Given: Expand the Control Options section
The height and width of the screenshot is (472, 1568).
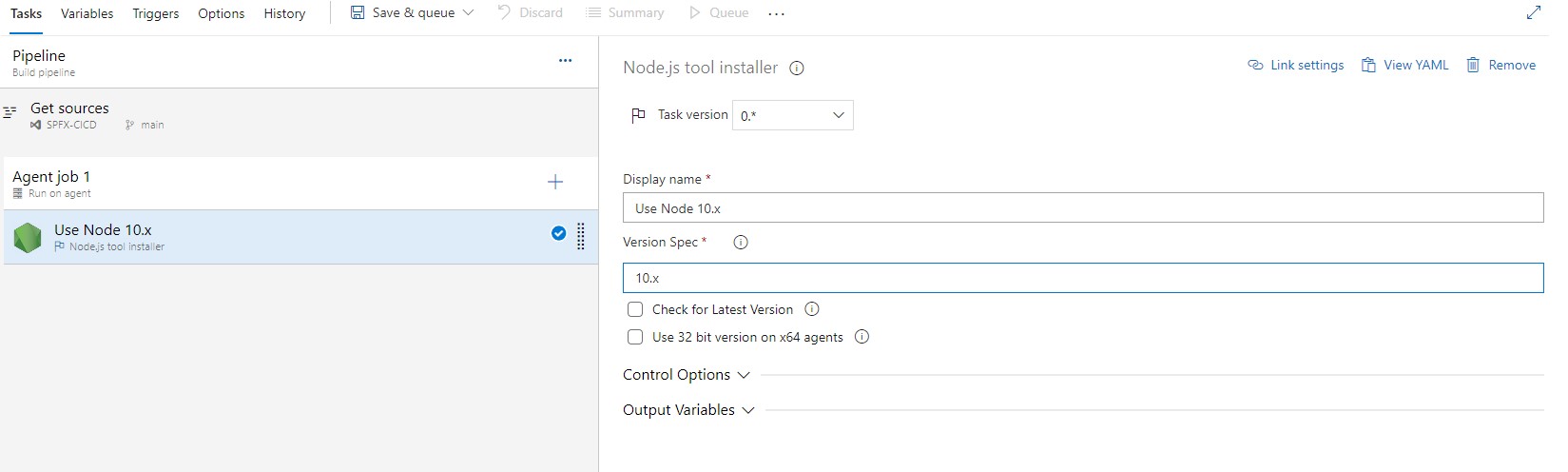Looking at the screenshot, I should (686, 375).
